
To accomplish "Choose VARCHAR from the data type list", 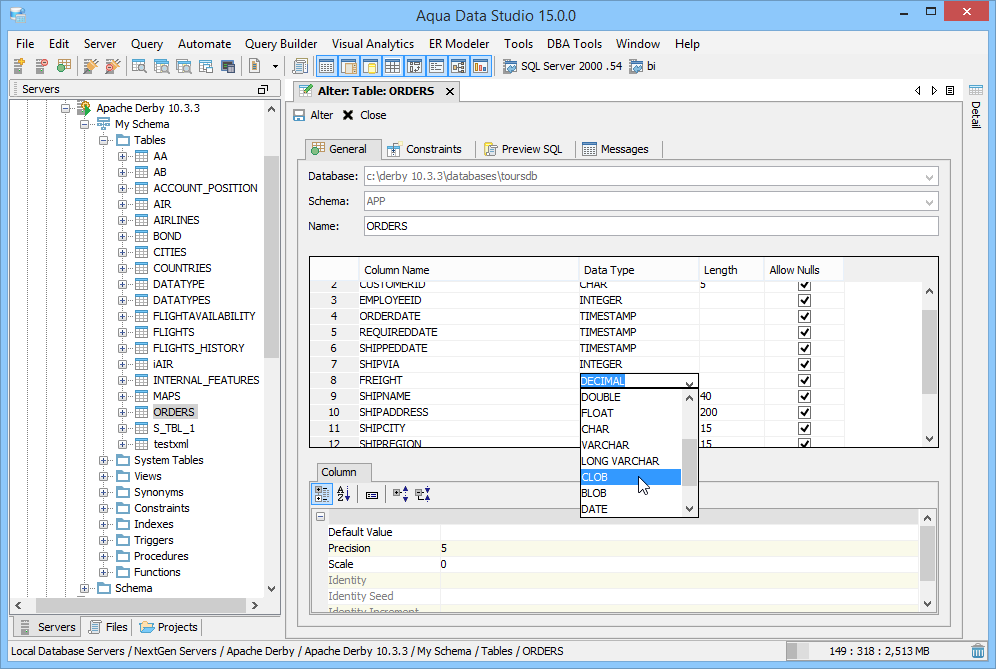I will click(x=631, y=445).
